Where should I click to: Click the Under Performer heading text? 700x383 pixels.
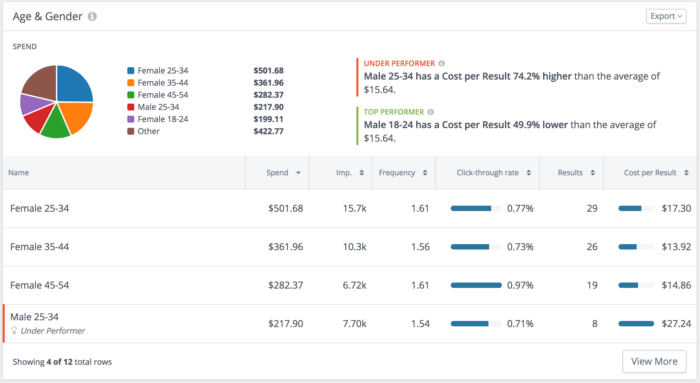click(x=399, y=63)
